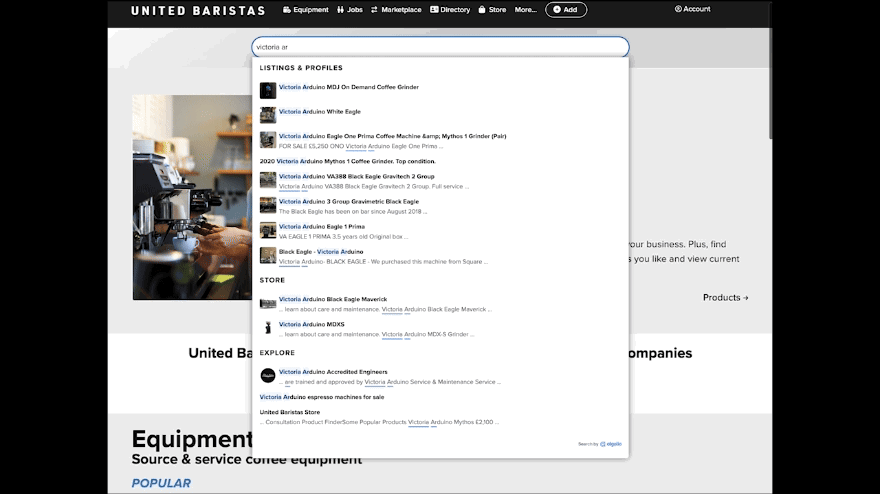Click the Eagle One Prima pair thumbnail
Image resolution: width=880 pixels, height=494 pixels.
[x=268, y=139]
